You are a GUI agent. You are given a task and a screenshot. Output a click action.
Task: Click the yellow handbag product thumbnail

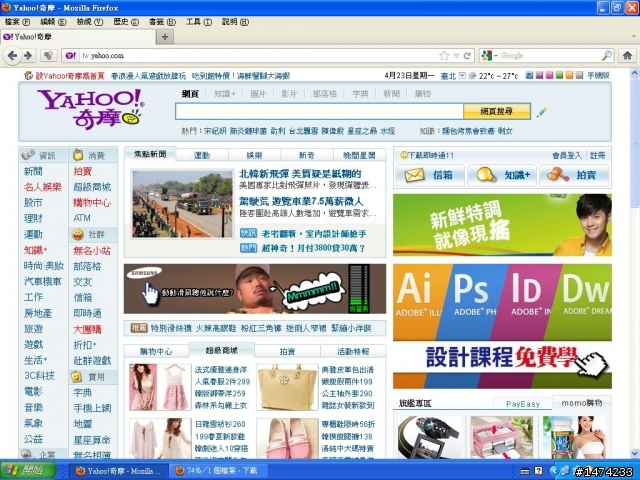(287, 387)
